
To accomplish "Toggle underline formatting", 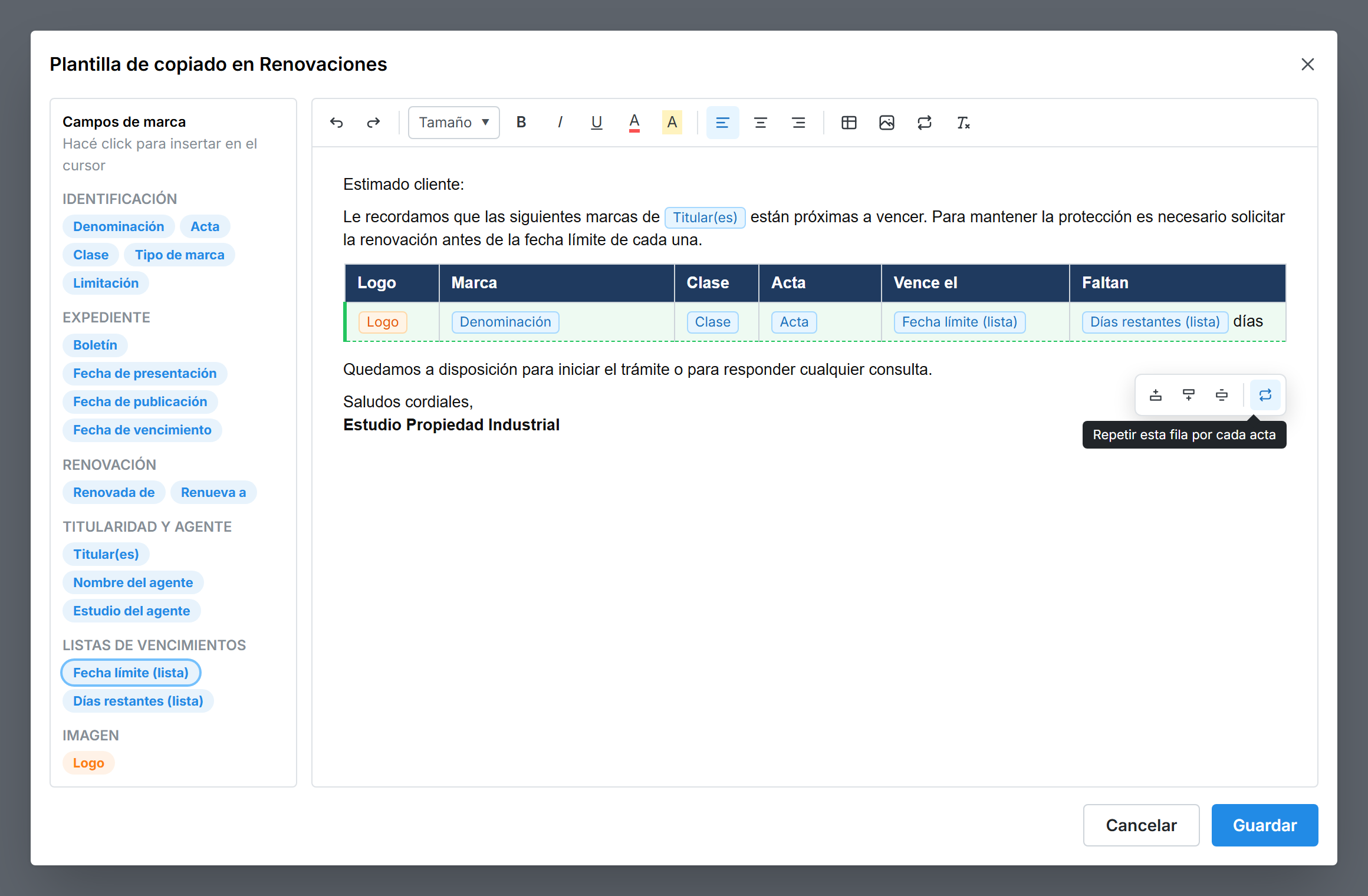I will coord(597,123).
